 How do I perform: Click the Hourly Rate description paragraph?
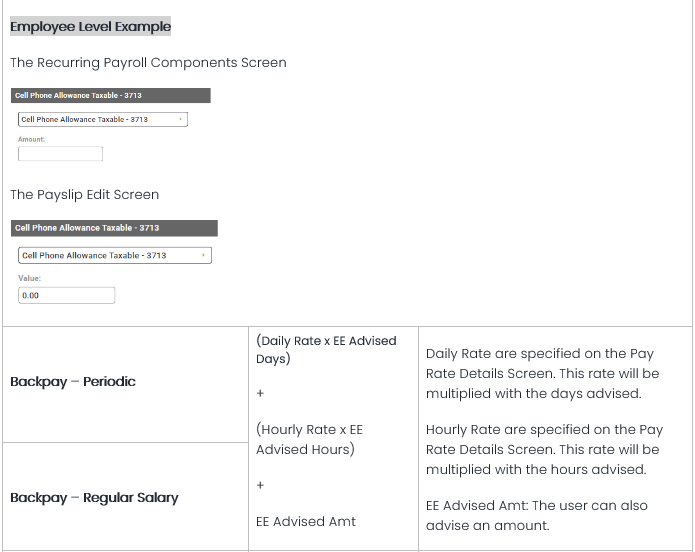pos(544,449)
